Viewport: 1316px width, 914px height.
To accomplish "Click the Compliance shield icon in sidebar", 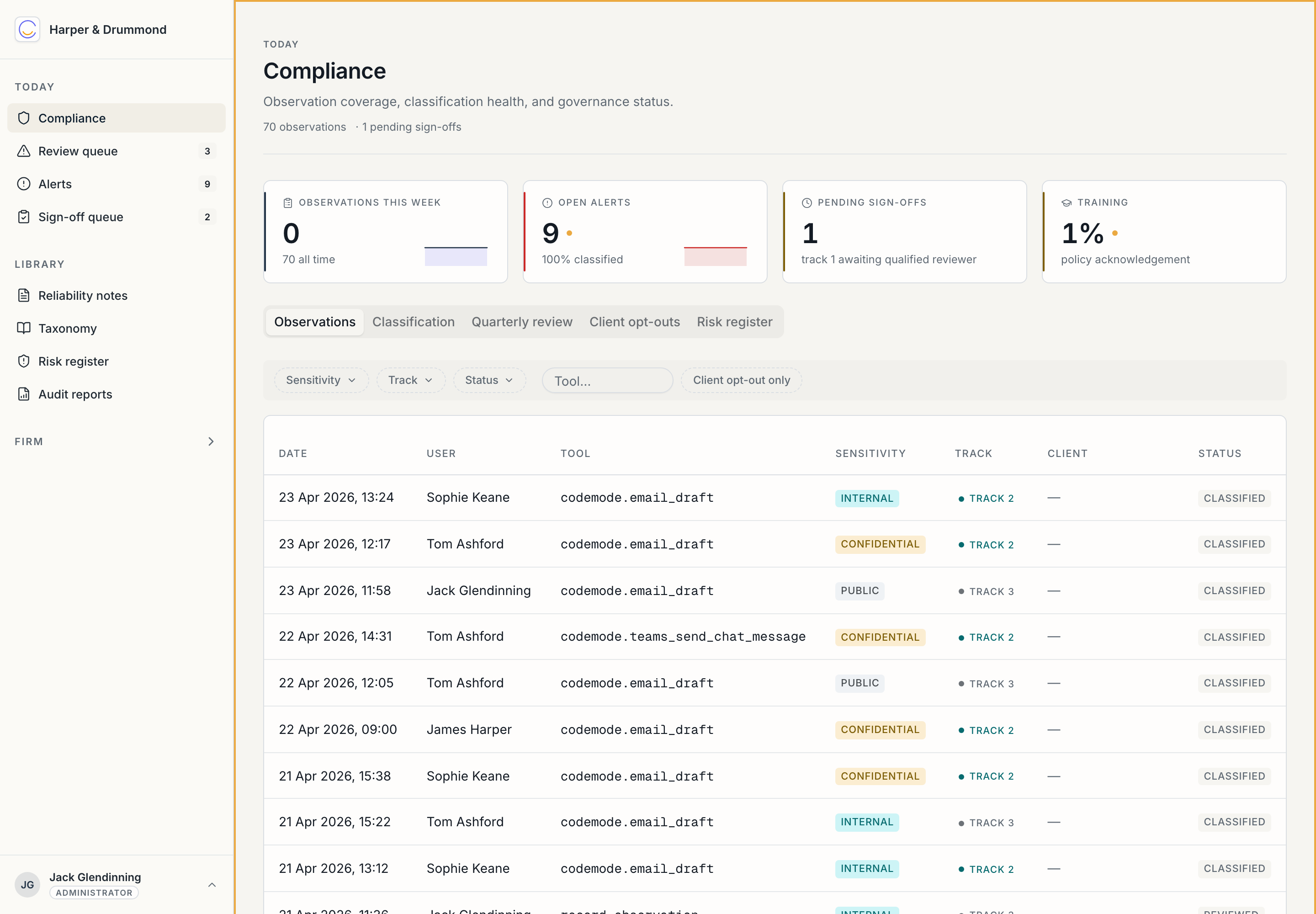I will click(23, 118).
